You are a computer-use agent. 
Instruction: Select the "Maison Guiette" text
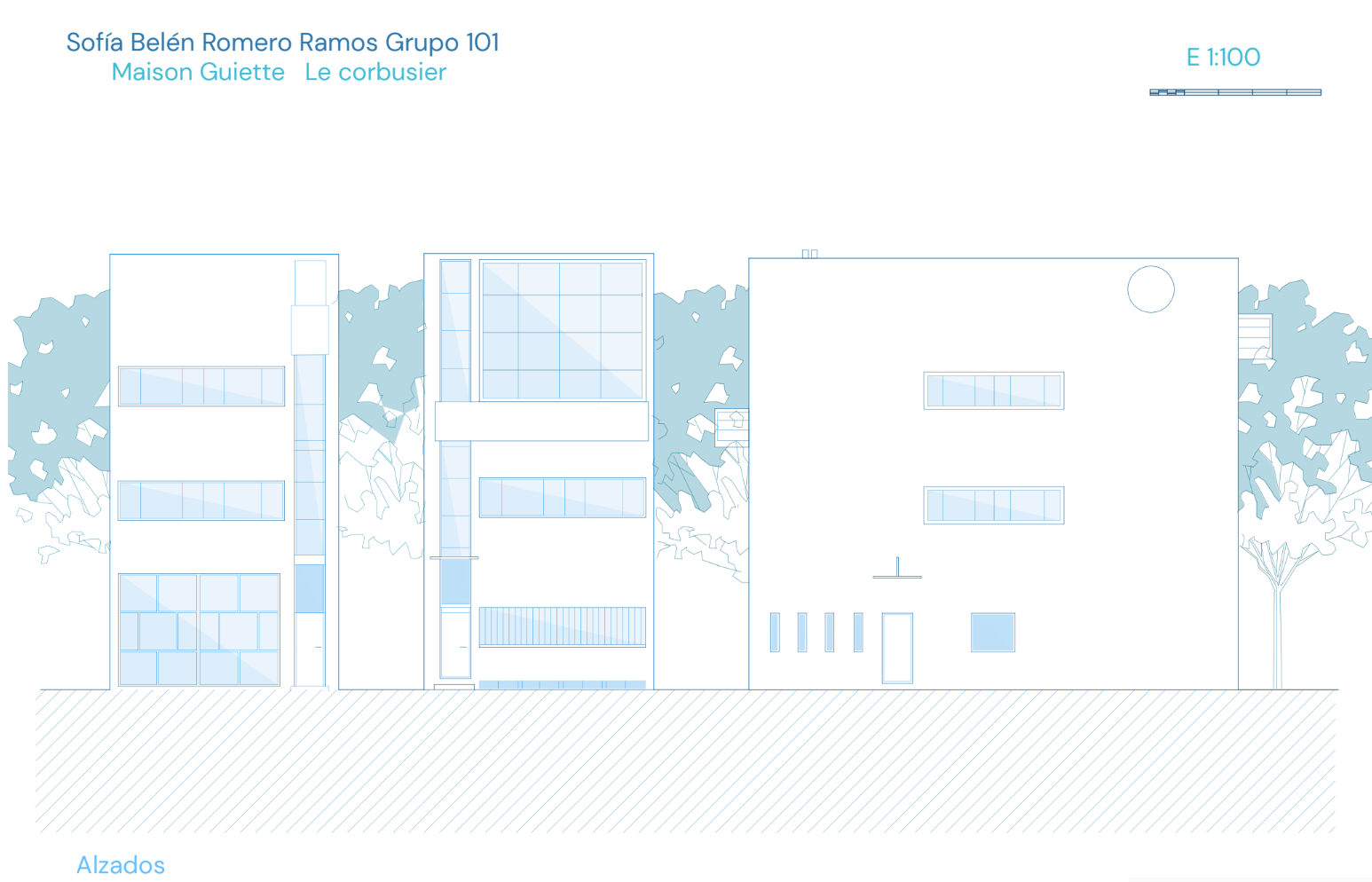pyautogui.click(x=198, y=72)
